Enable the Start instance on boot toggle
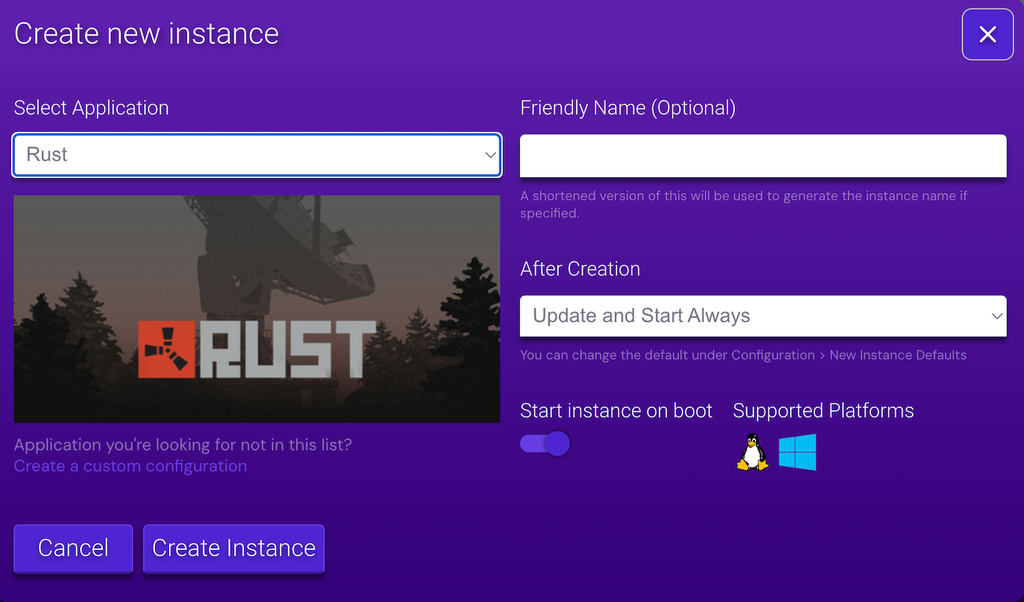The width and height of the screenshot is (1024, 602). click(x=544, y=443)
